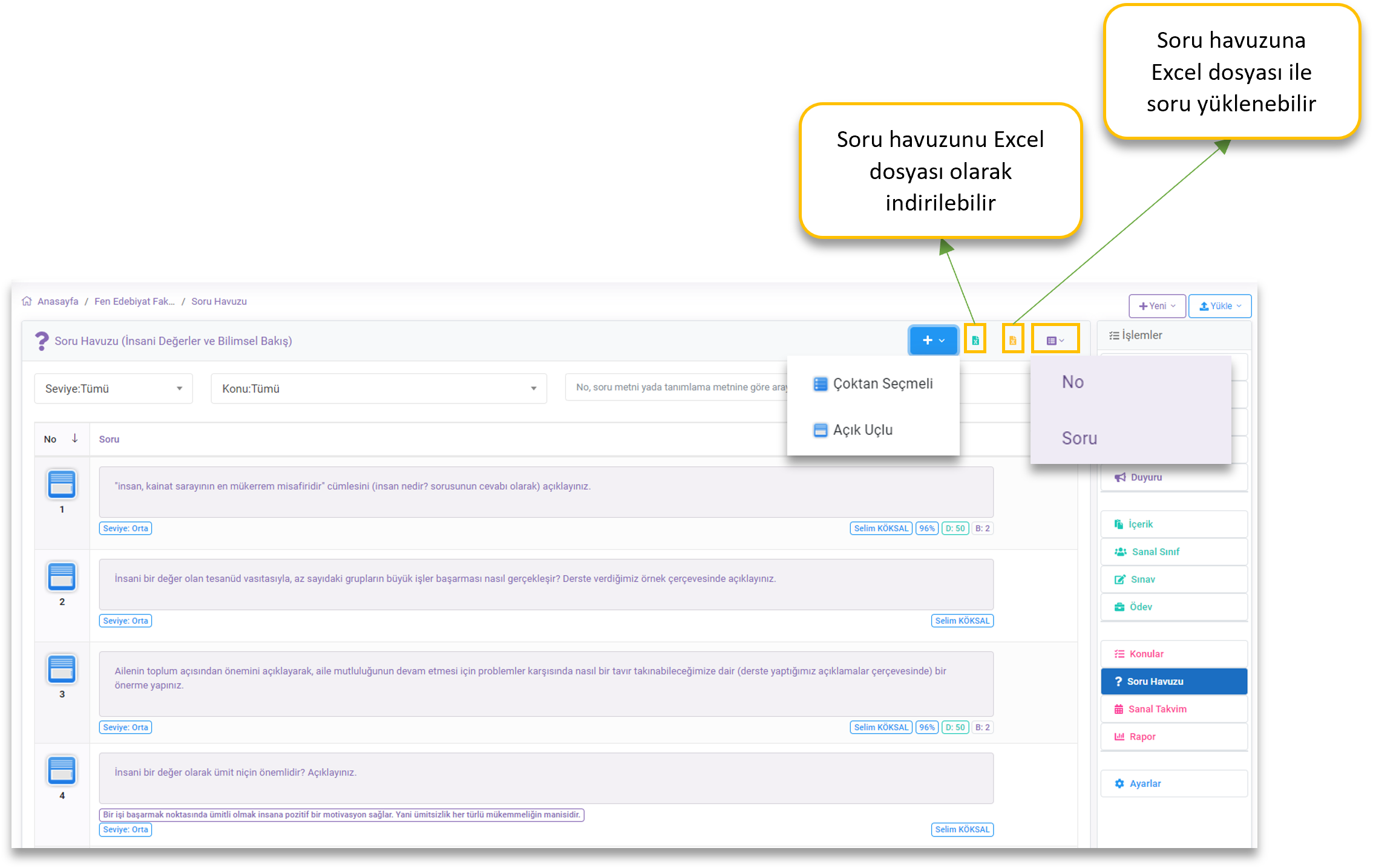Screen dimensions: 1373x868
Task: Click the green Excel download icon
Action: (x=975, y=341)
